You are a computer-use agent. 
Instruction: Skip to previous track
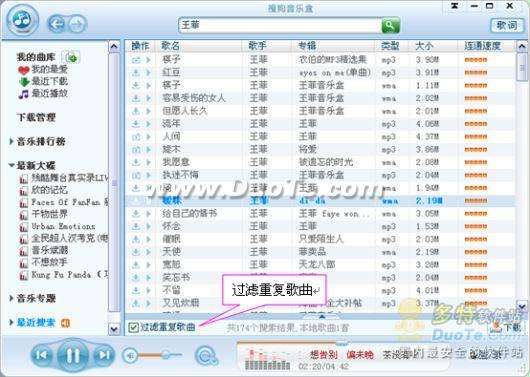point(42,355)
